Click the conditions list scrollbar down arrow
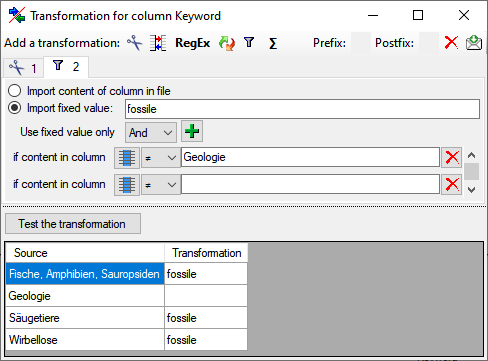The width and height of the screenshot is (488, 361). 471,190
